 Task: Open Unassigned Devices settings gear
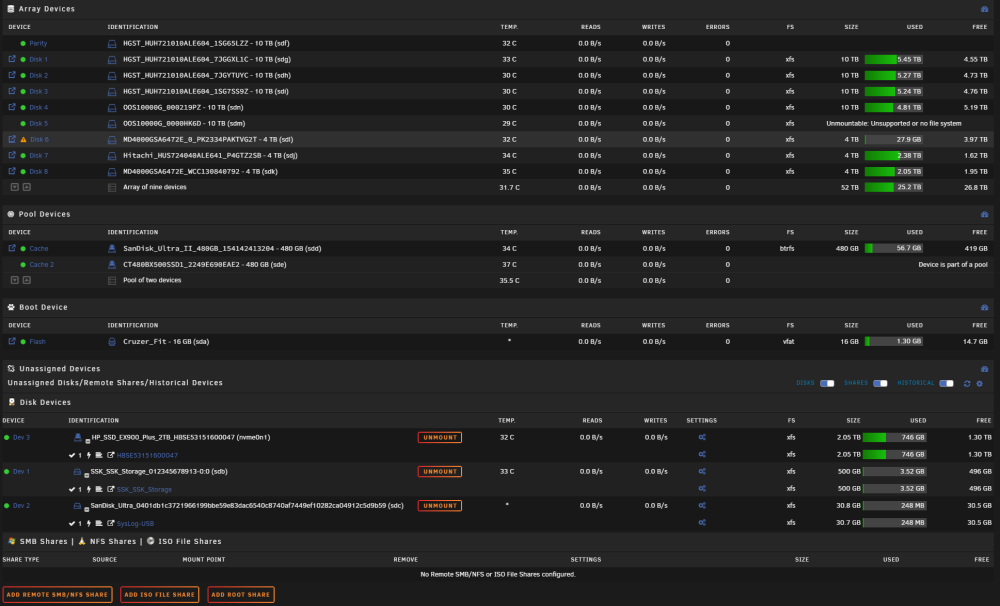(x=980, y=383)
